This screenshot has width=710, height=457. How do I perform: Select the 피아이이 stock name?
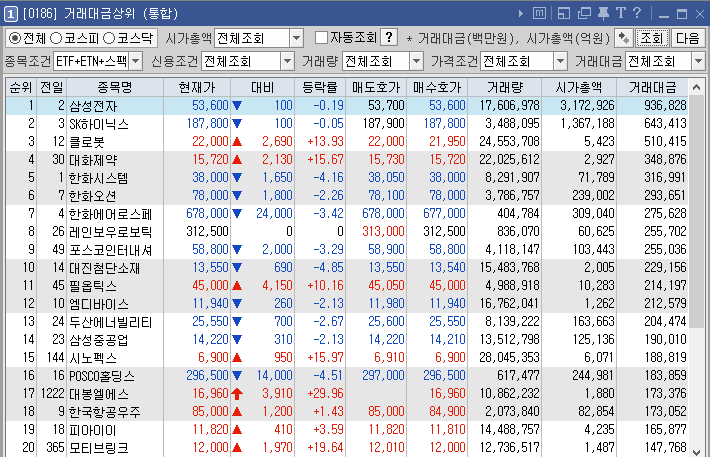point(92,430)
